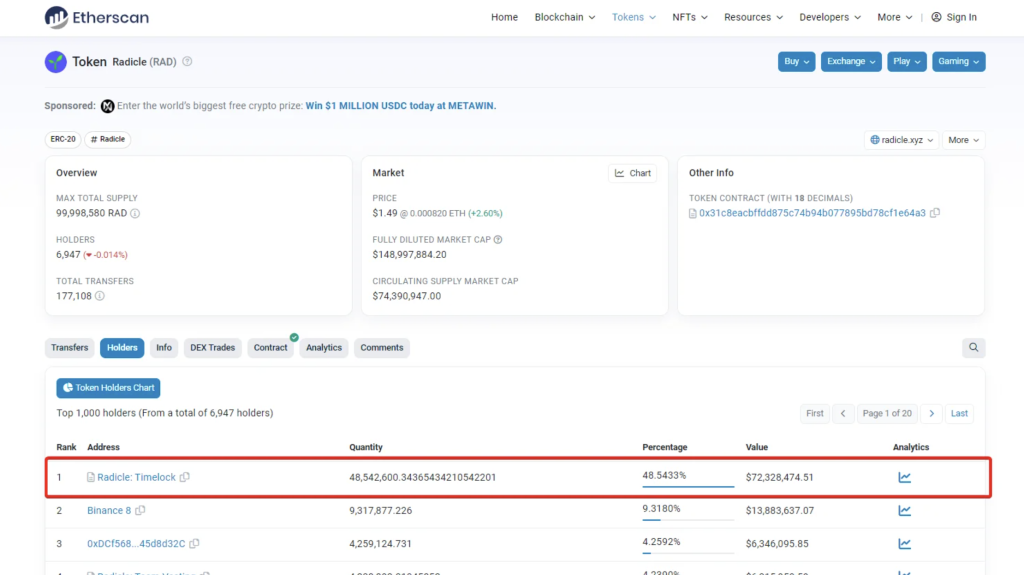
Task: Click contract icon beside Radicle: Timelock
Action: 91,478
